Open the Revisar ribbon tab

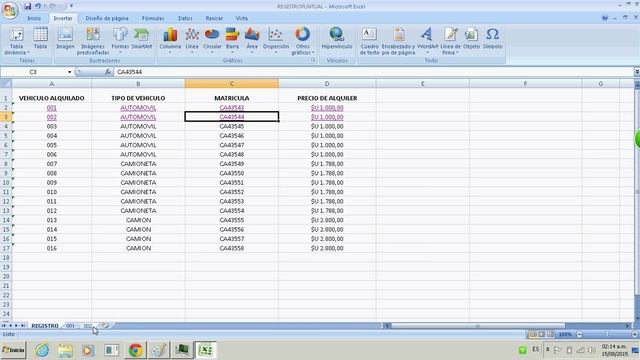pyautogui.click(x=214, y=18)
